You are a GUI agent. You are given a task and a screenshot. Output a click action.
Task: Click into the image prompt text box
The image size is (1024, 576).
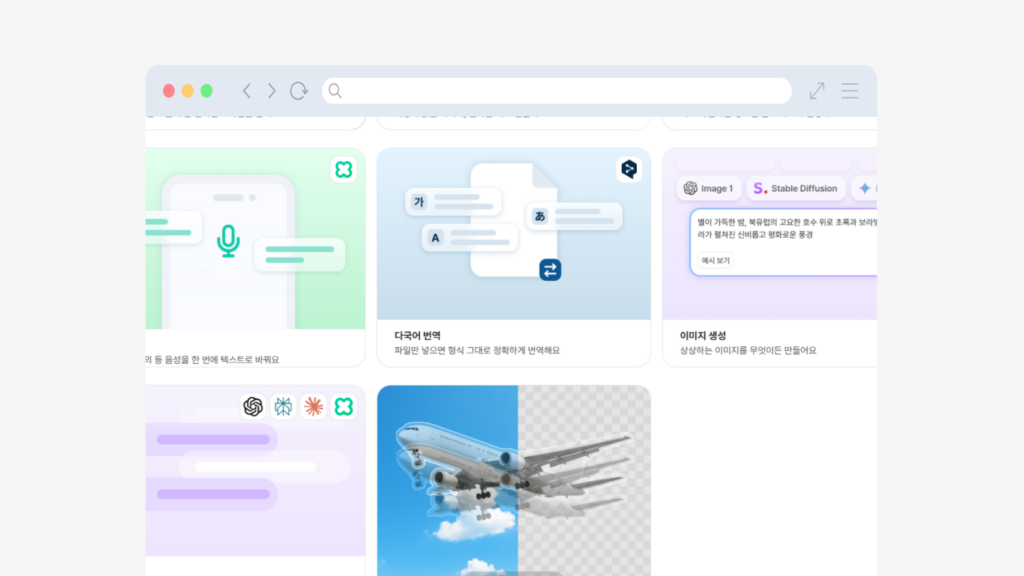[x=784, y=242]
